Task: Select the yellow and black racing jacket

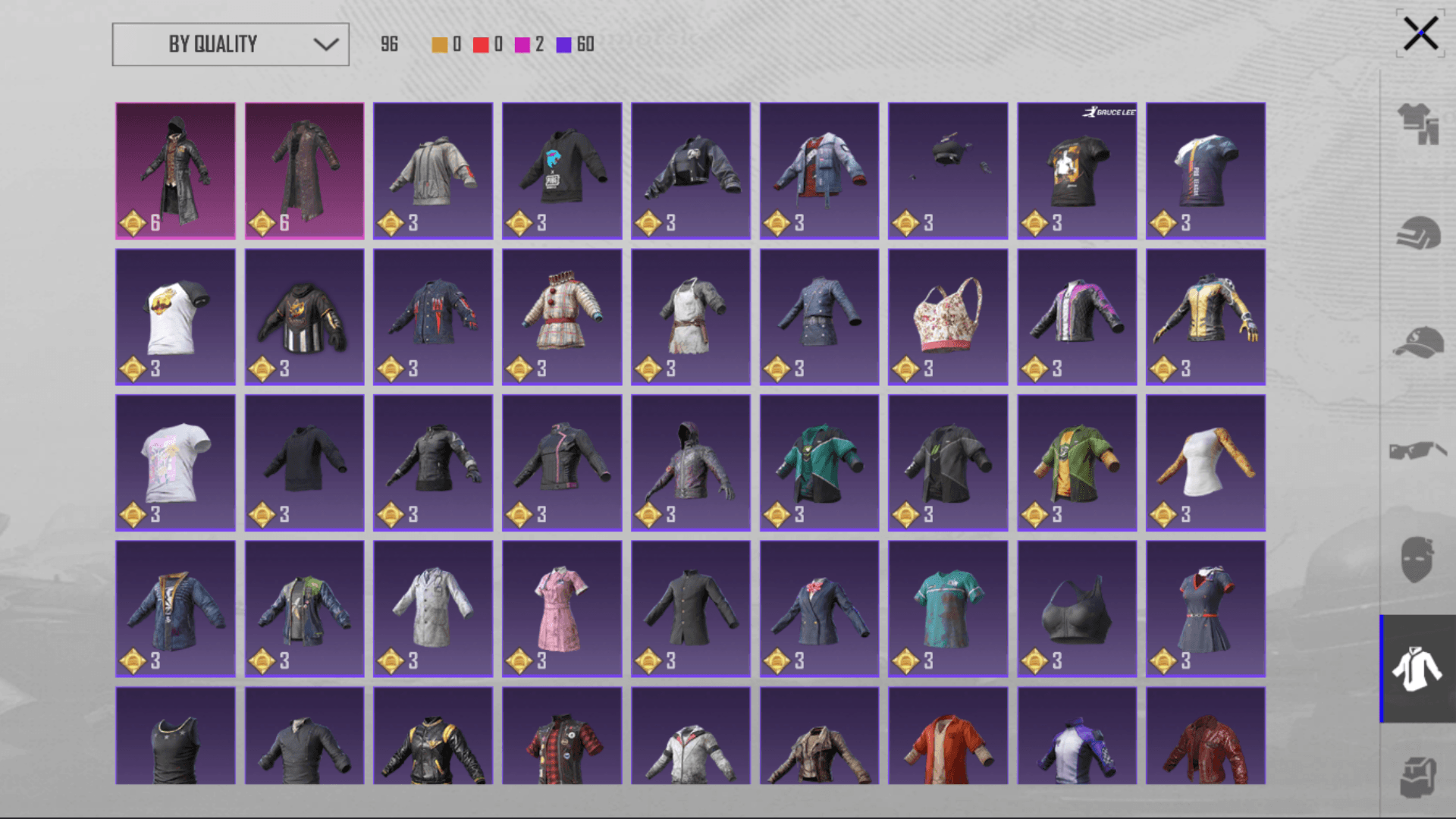Action: pyautogui.click(x=1206, y=317)
